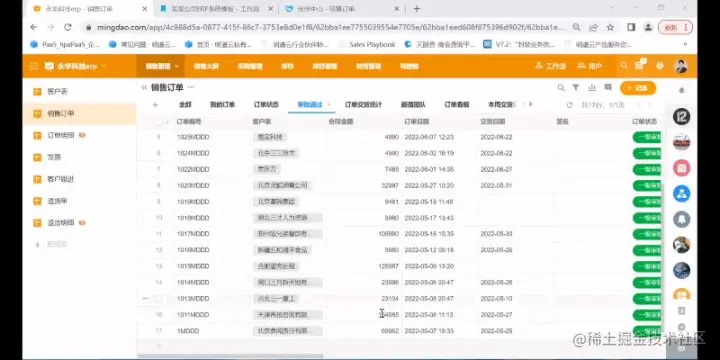Switch to the 全部 view tab
The height and width of the screenshot is (360, 720).
tap(185, 105)
